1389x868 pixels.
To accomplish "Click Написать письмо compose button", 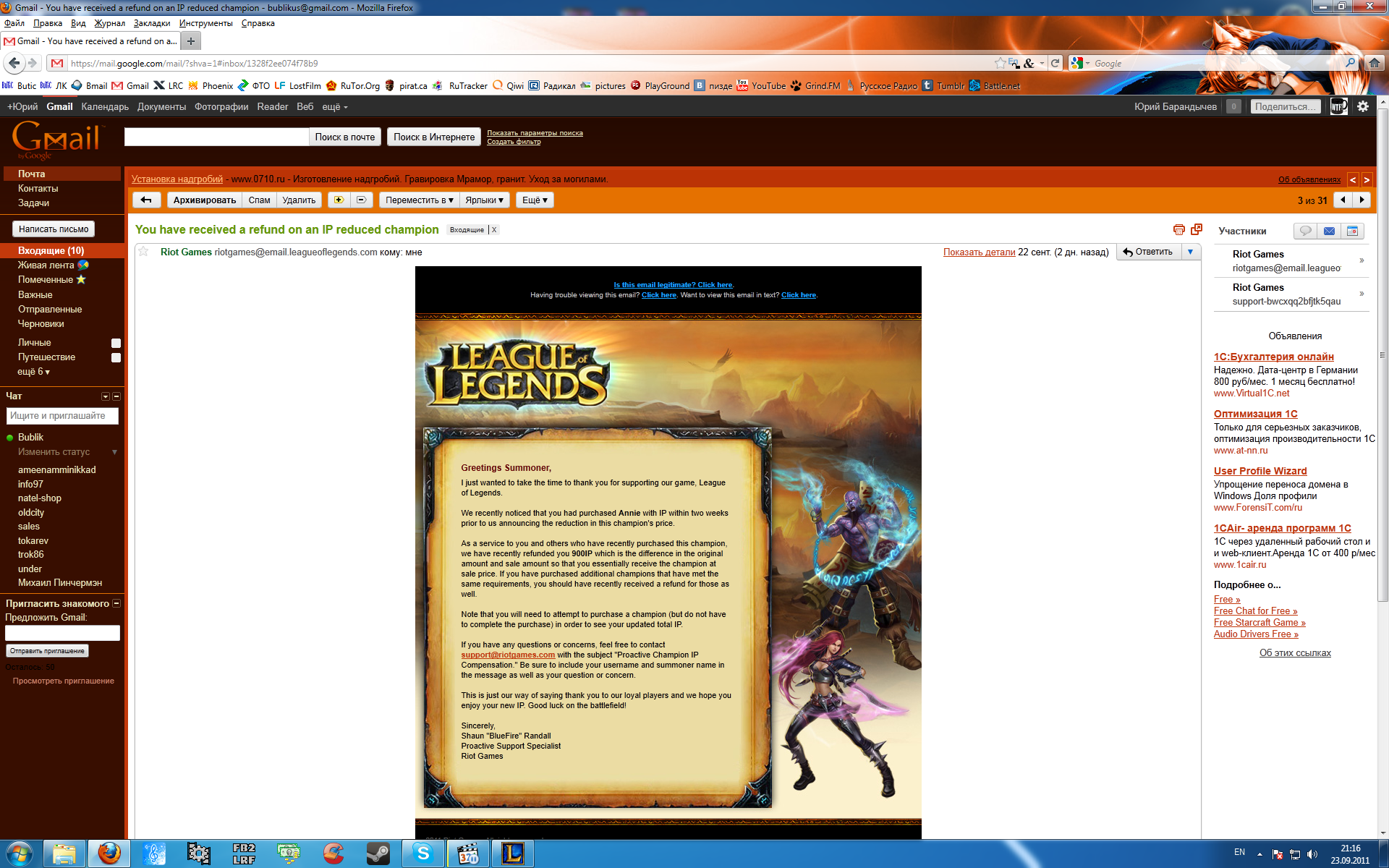I will 54,229.
